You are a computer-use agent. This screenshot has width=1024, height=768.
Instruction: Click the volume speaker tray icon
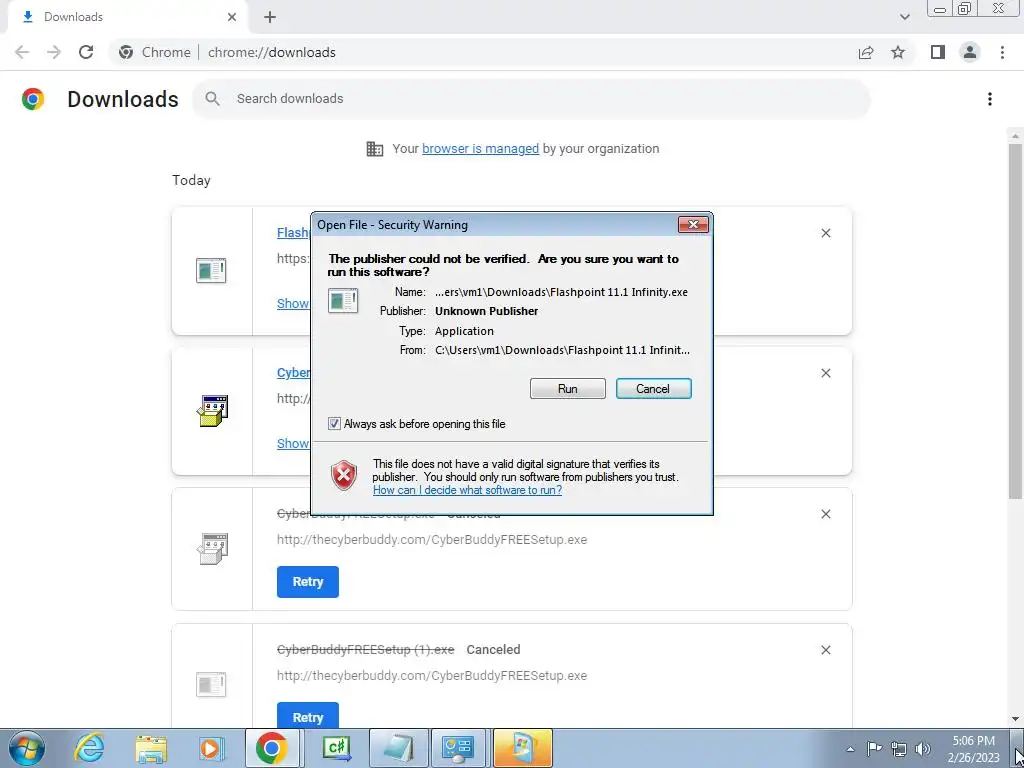923,749
